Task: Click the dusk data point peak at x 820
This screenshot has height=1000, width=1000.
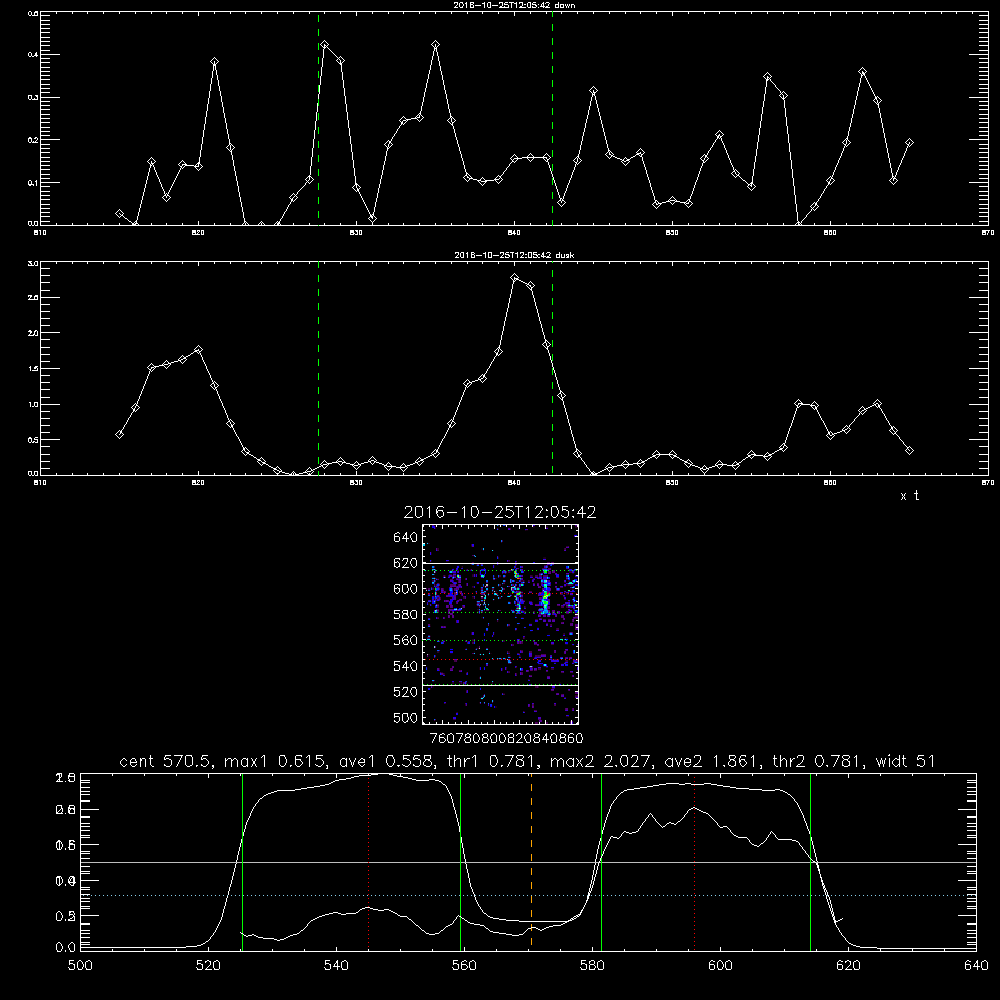Action: (198, 349)
